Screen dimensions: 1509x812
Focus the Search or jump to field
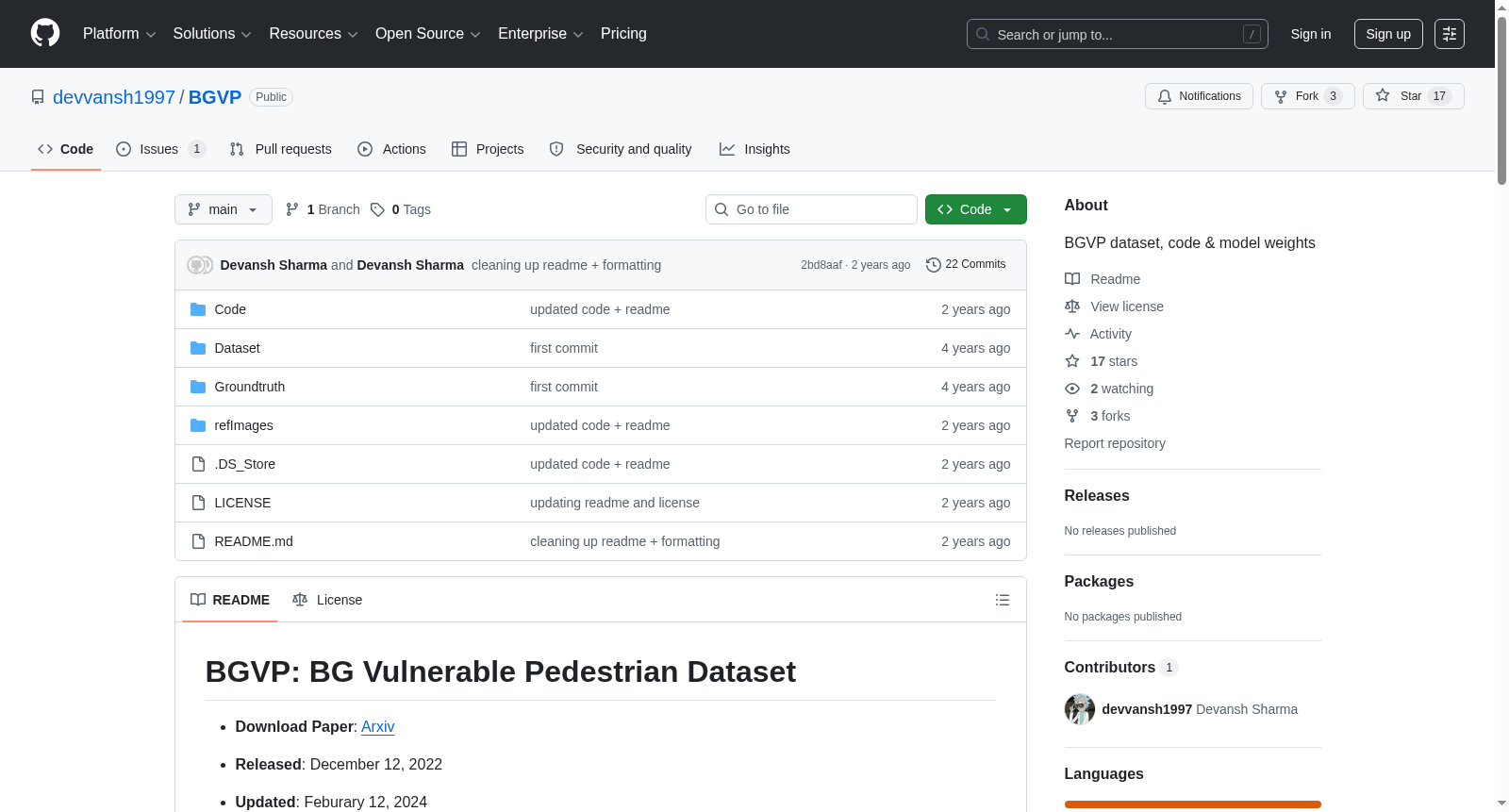1118,34
